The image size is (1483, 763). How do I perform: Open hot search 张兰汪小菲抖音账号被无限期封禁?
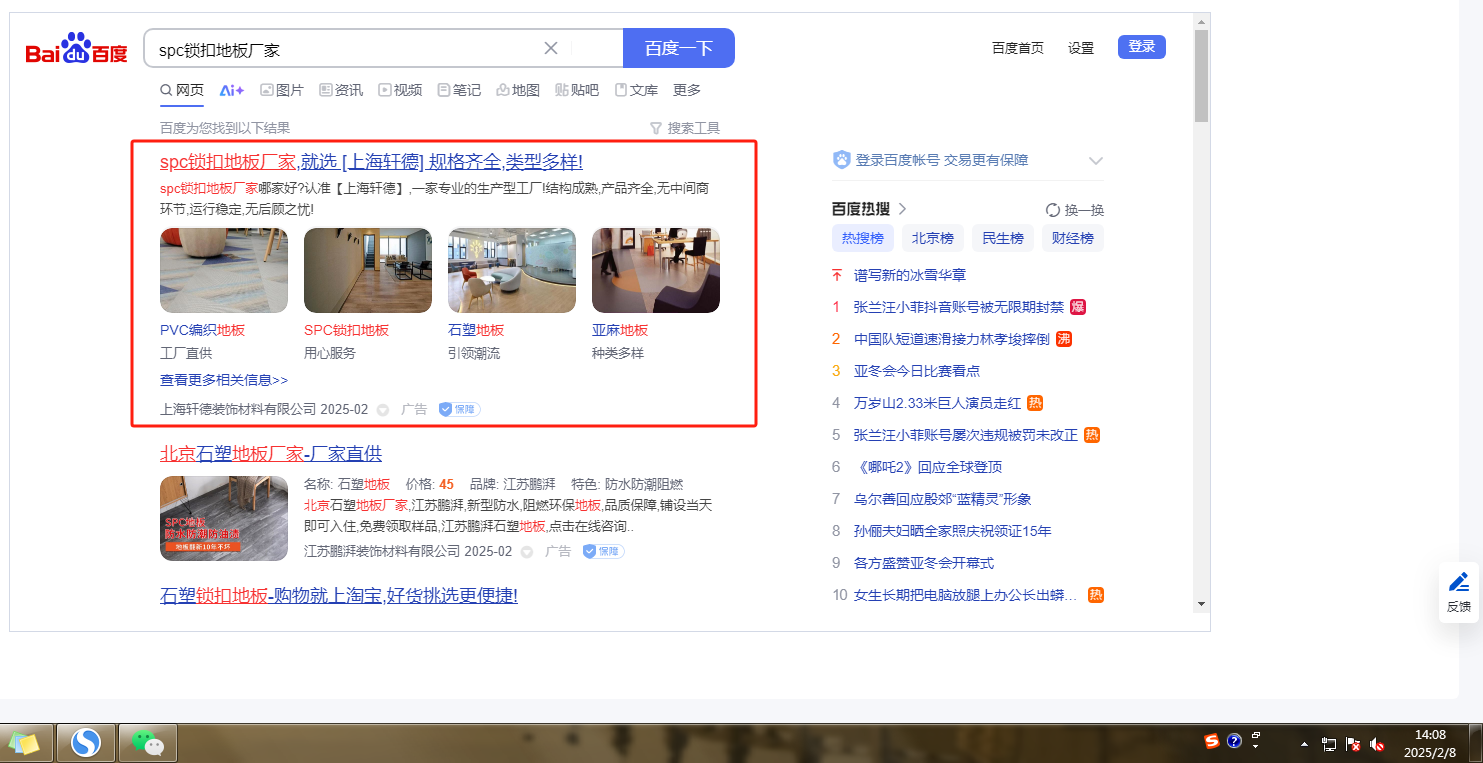[x=959, y=307]
